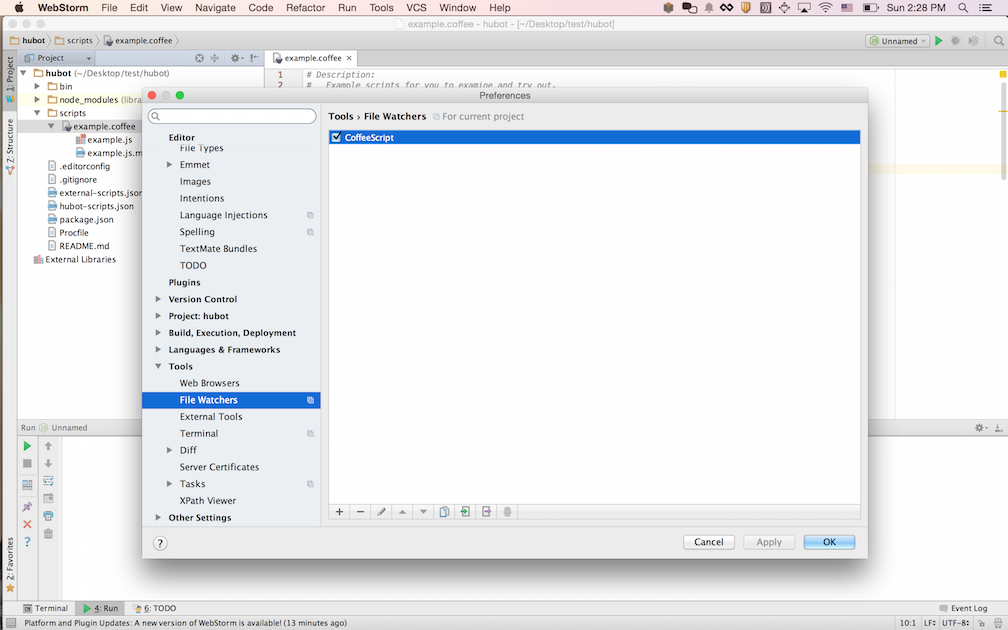Open the Navigate menu

tap(215, 8)
